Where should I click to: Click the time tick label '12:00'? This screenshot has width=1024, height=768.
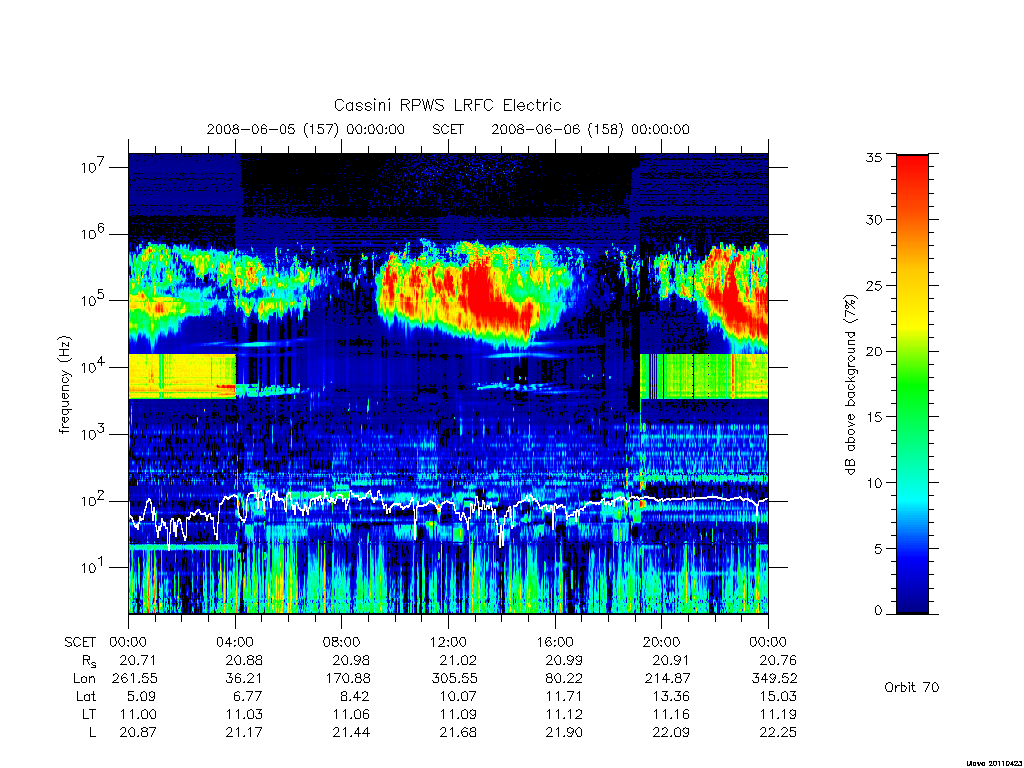(x=448, y=642)
